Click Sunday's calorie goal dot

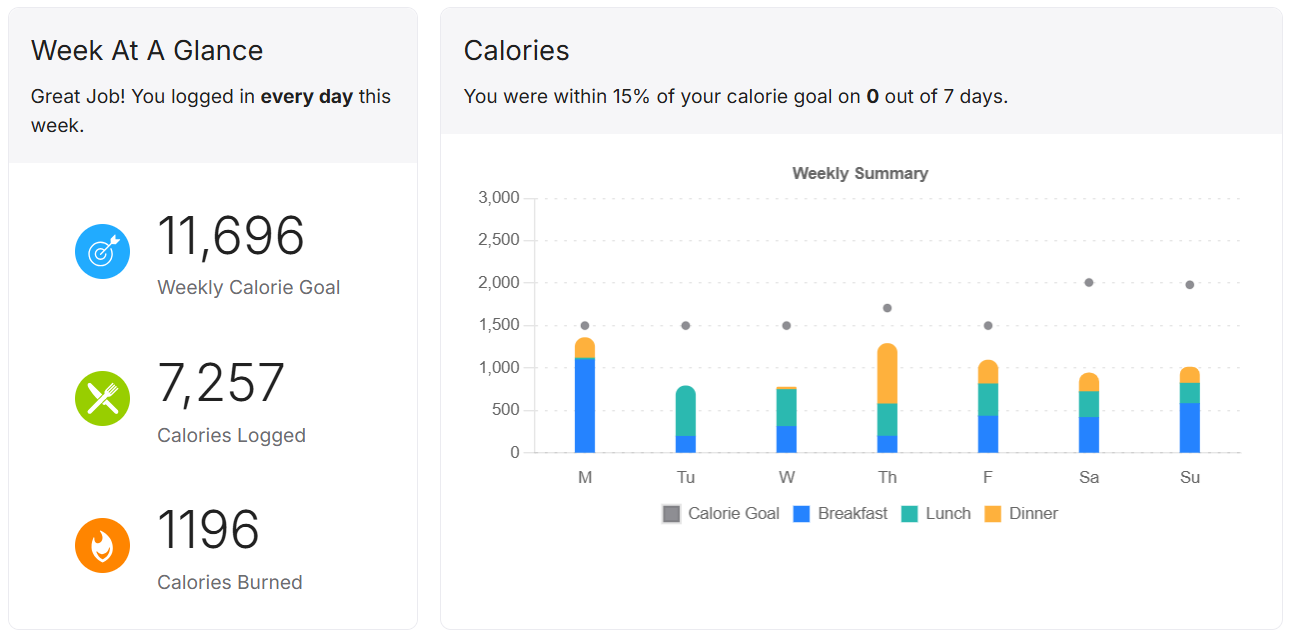click(x=1189, y=285)
